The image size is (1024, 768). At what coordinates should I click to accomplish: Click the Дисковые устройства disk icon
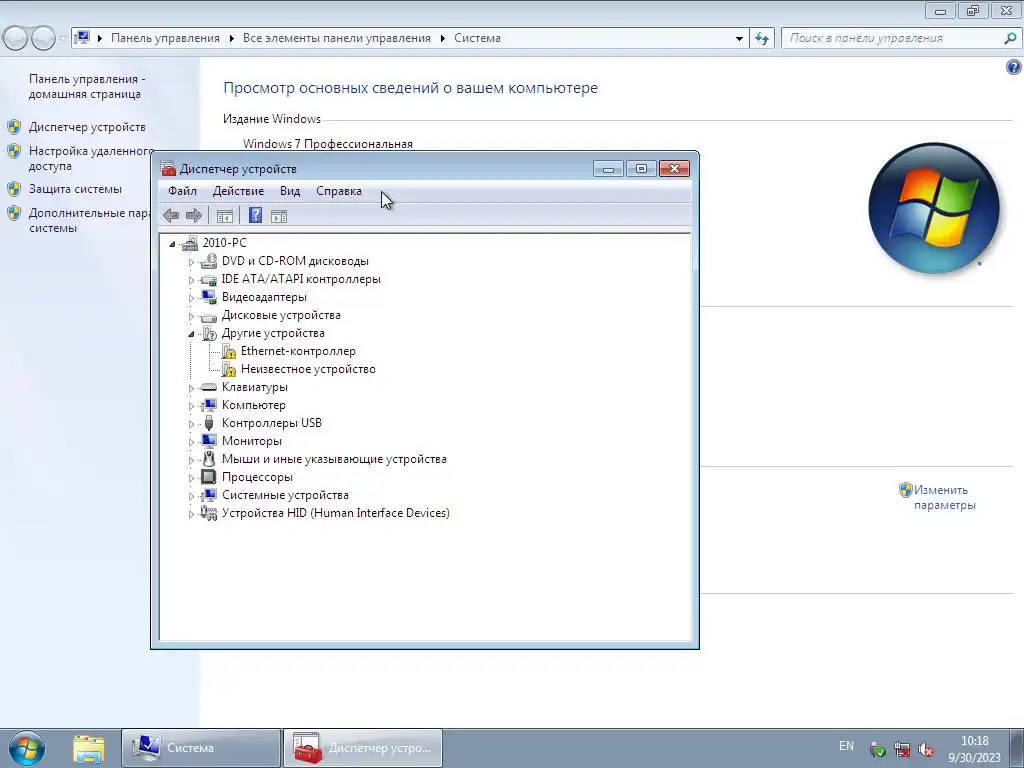point(209,316)
